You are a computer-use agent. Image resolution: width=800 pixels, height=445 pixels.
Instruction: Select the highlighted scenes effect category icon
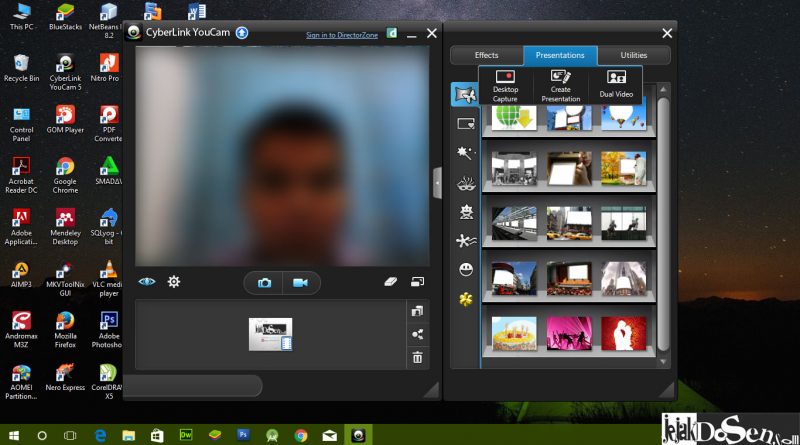point(465,94)
